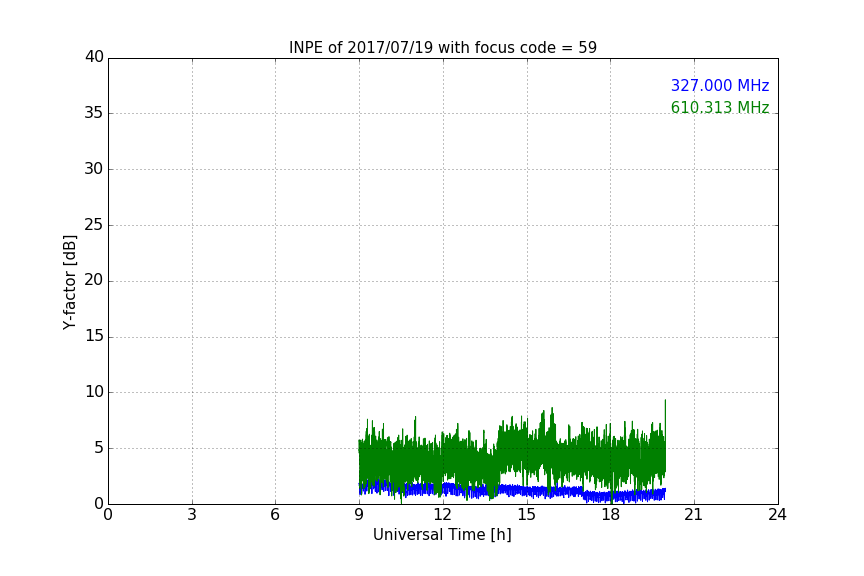Click the x-axis tick label 6
The height and width of the screenshot is (576, 864).
point(276,515)
